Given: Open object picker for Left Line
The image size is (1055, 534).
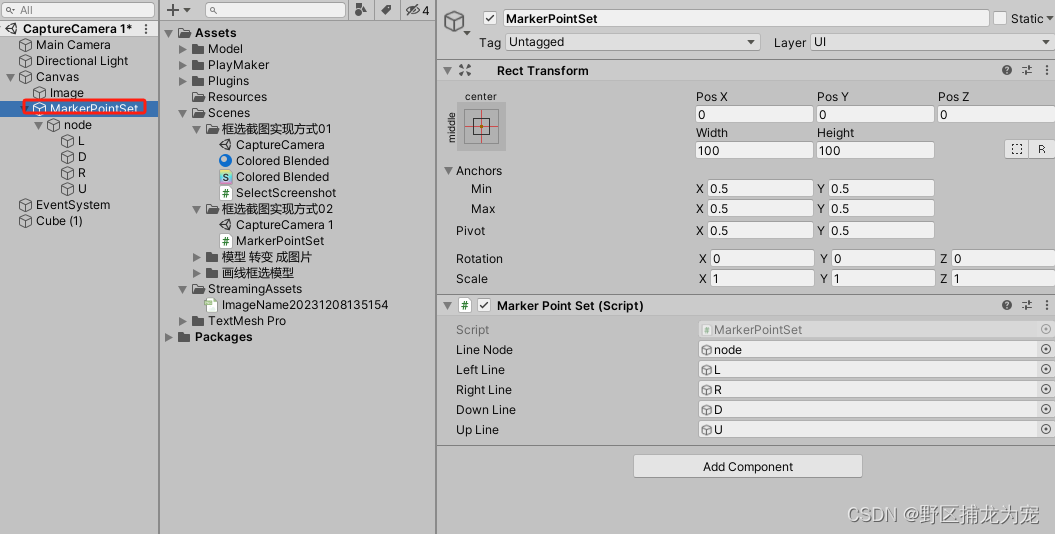Looking at the screenshot, I should click(x=1046, y=369).
